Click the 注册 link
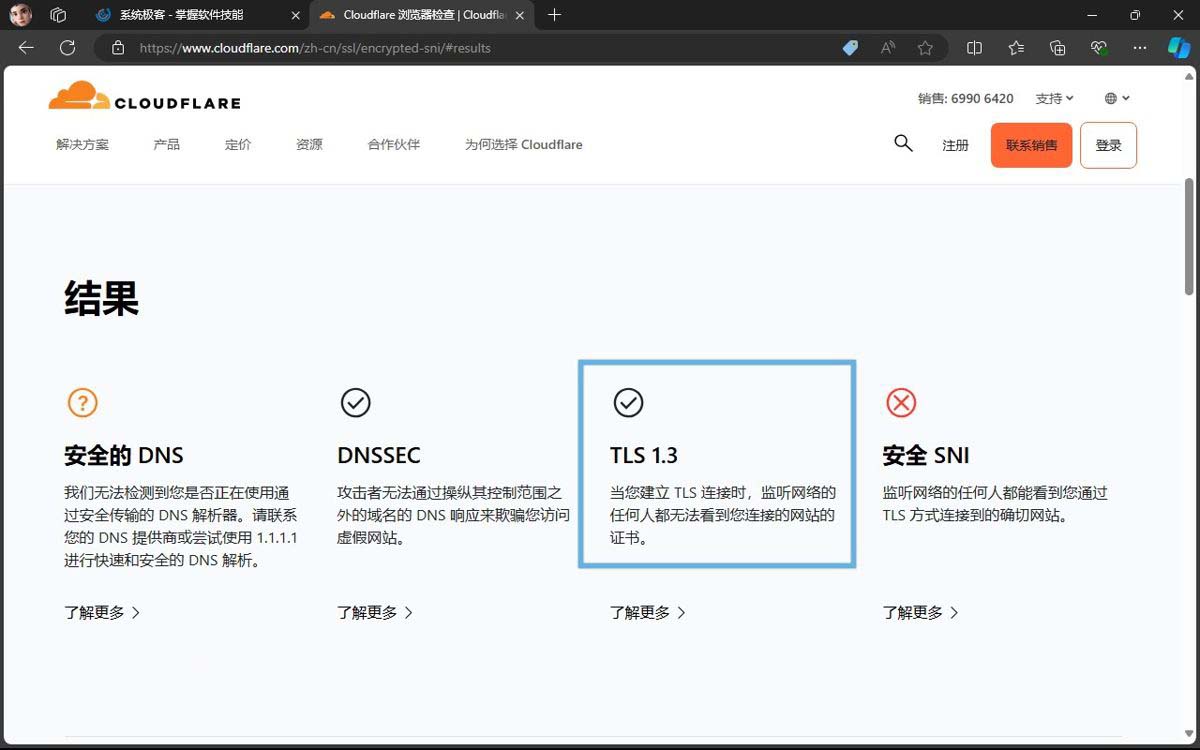Image resolution: width=1200 pixels, height=750 pixels. tap(955, 145)
